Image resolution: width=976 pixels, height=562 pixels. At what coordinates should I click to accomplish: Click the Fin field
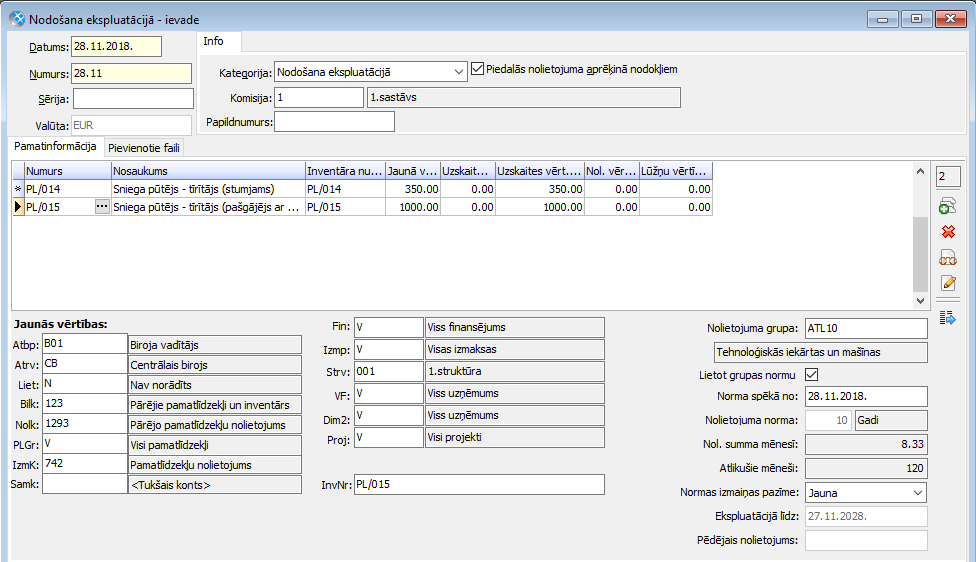(x=389, y=327)
